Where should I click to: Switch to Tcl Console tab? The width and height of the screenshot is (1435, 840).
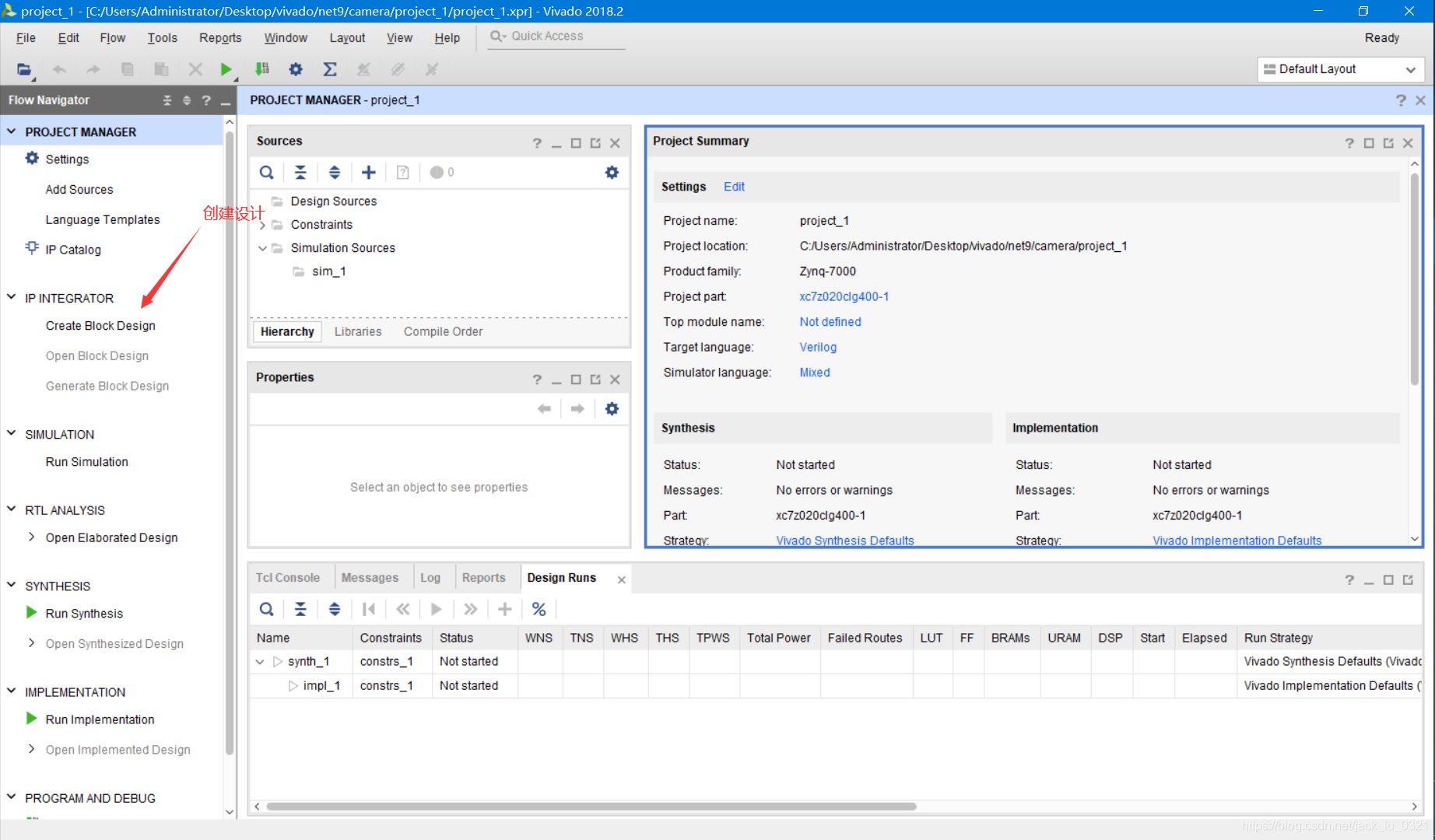point(288,578)
